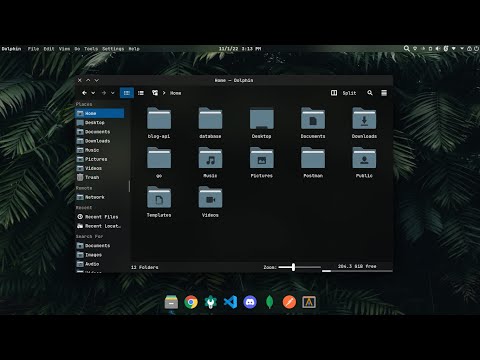Image resolution: width=480 pixels, height=360 pixels.
Task: Open the back history dropdown arrow
Action: 93,93
